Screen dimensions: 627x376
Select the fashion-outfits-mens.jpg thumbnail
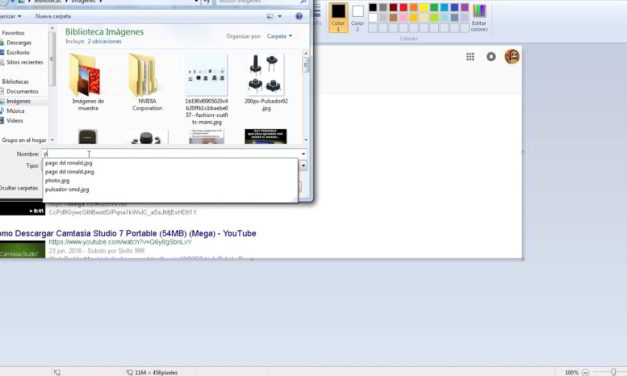(x=206, y=89)
